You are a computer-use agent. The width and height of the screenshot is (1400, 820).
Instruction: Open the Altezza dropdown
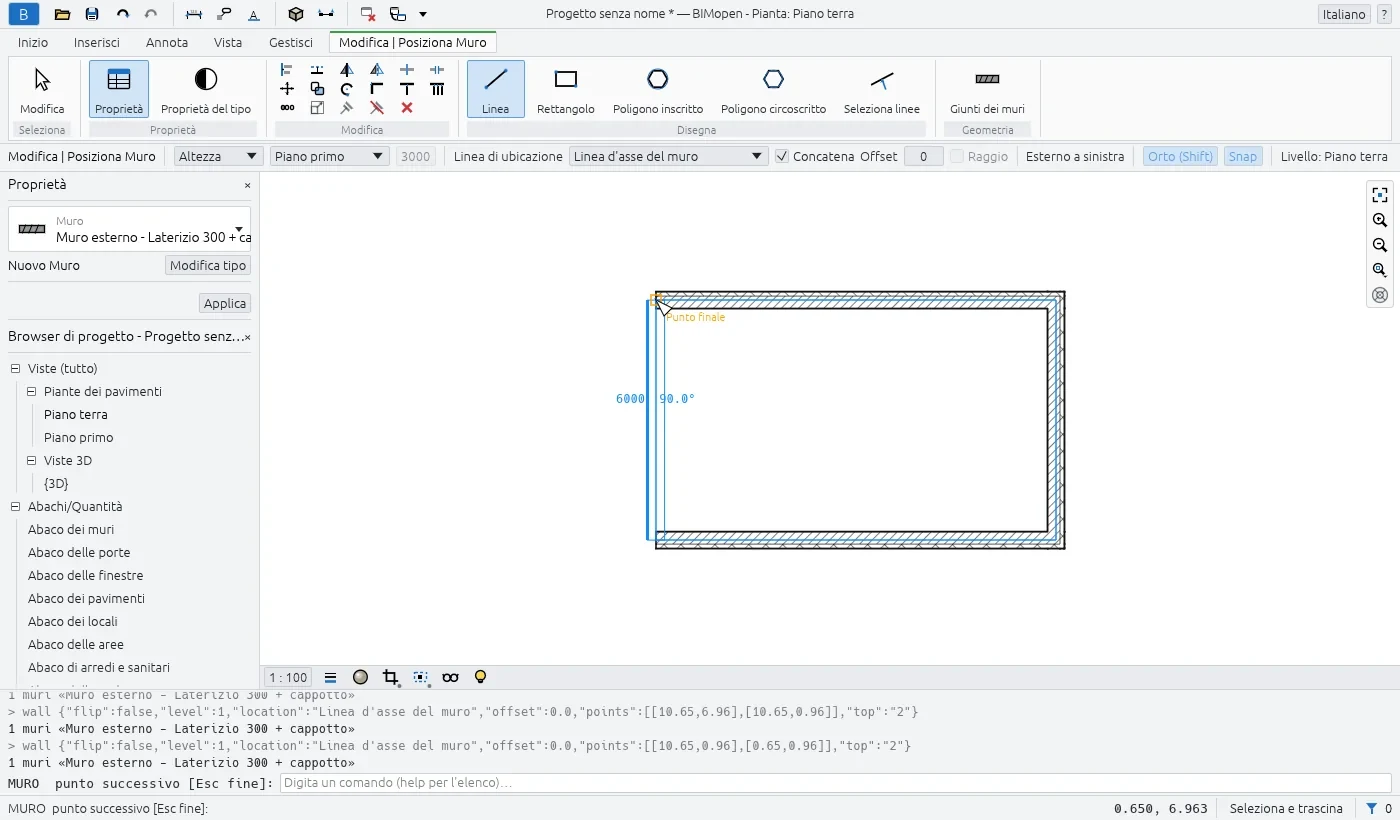218,156
